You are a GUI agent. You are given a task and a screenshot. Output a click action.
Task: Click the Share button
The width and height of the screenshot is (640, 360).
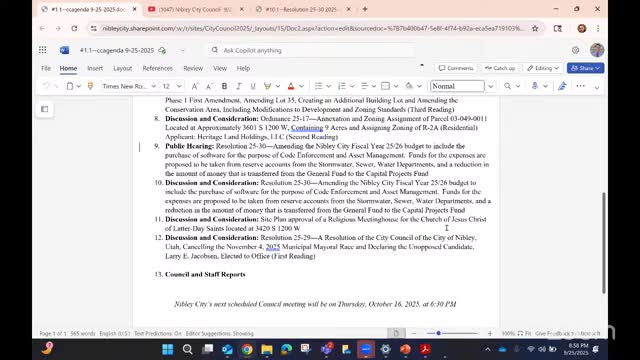(585, 68)
